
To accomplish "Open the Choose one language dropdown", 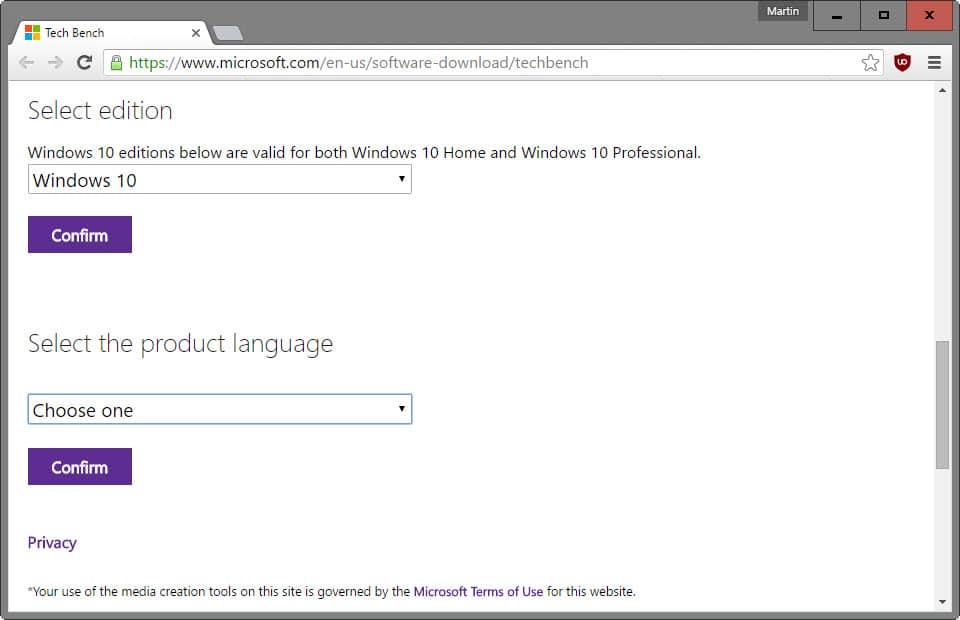I will click(219, 409).
